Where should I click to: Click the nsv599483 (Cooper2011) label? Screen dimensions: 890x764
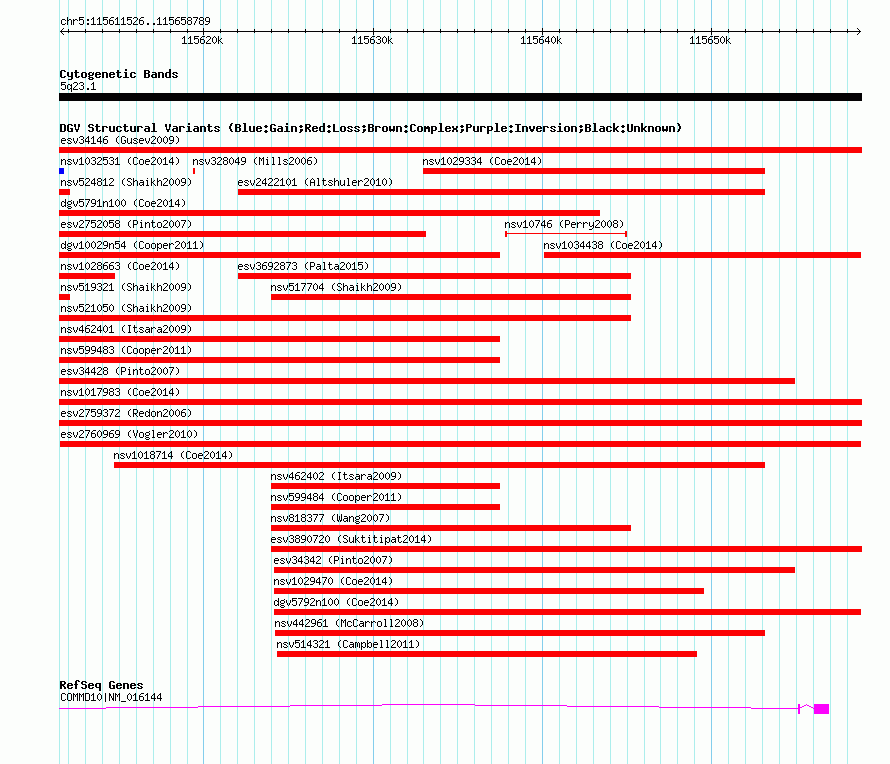pyautogui.click(x=126, y=350)
